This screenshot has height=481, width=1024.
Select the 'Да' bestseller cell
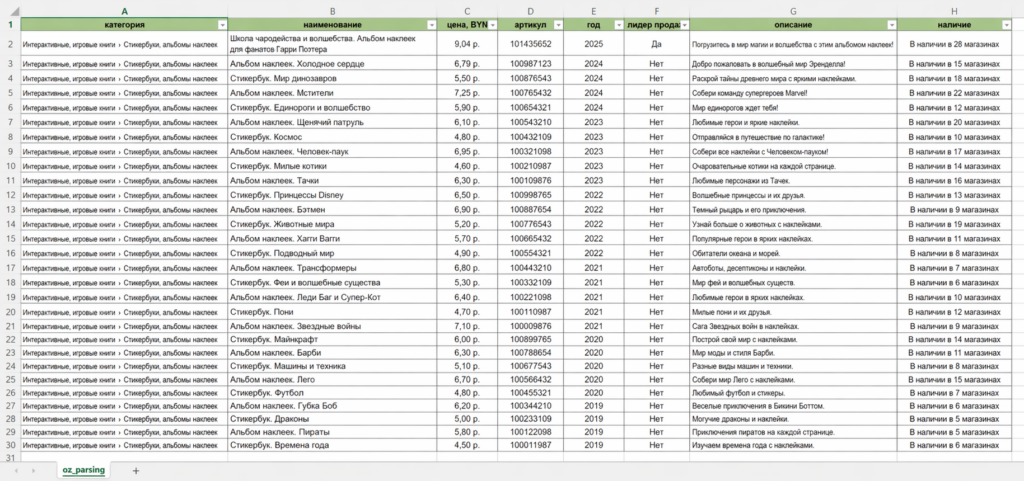tap(656, 44)
